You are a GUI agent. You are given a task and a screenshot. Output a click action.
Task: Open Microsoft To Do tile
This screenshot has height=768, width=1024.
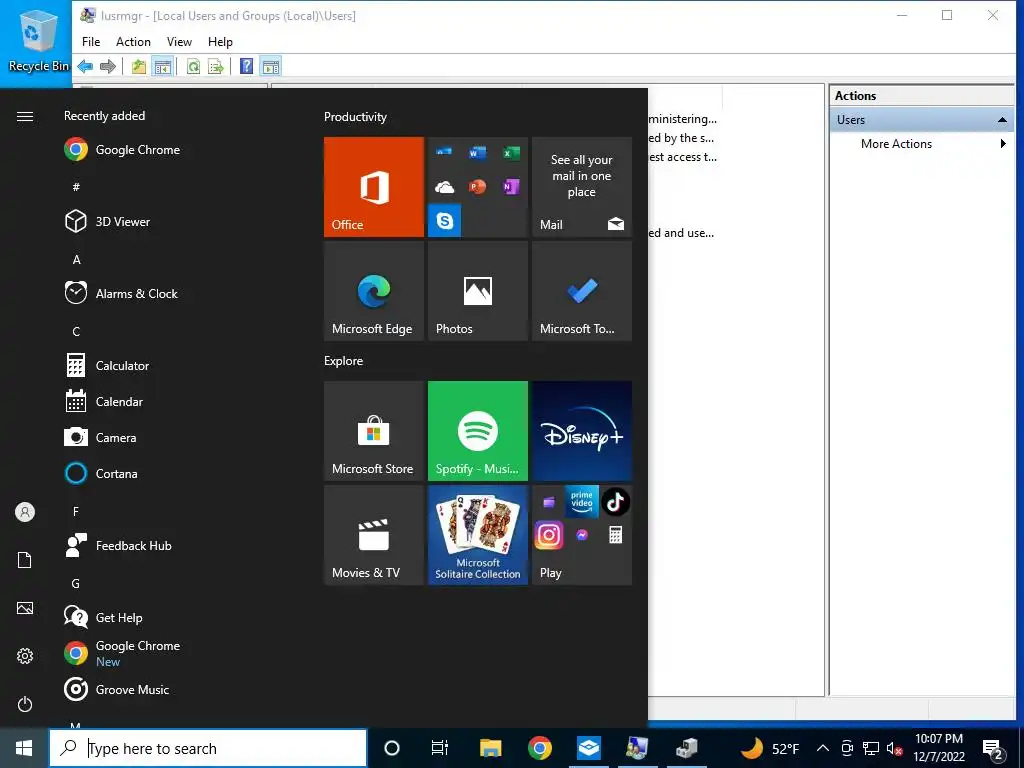pyautogui.click(x=582, y=291)
